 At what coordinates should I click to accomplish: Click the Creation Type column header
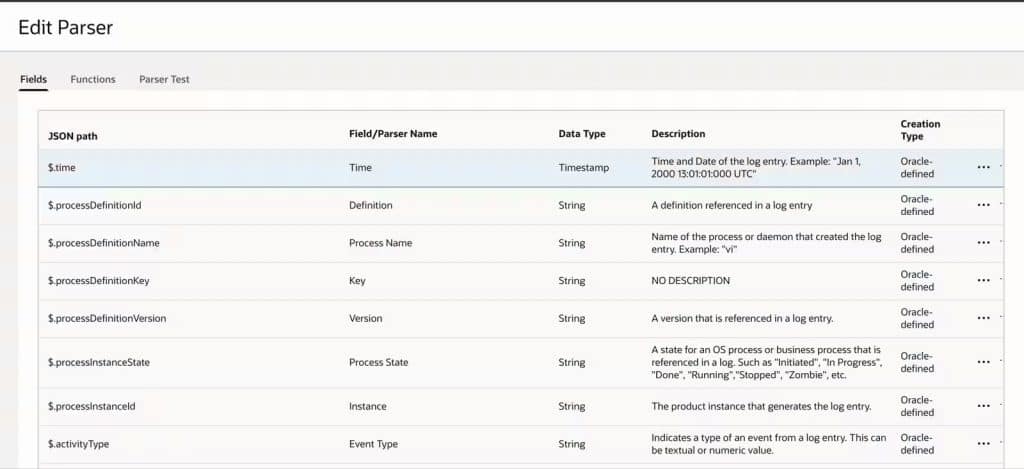[920, 130]
